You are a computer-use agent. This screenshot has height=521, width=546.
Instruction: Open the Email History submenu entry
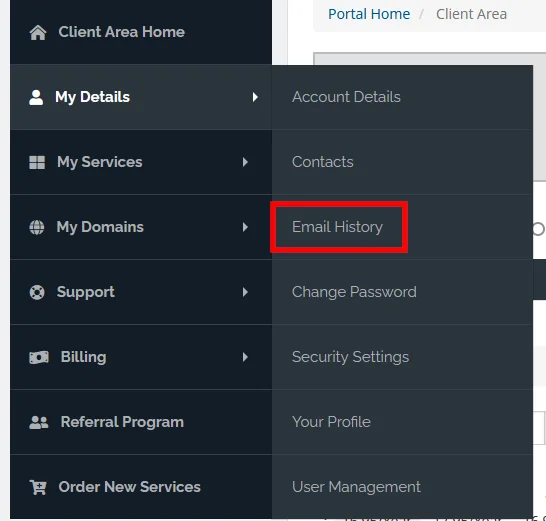click(337, 227)
